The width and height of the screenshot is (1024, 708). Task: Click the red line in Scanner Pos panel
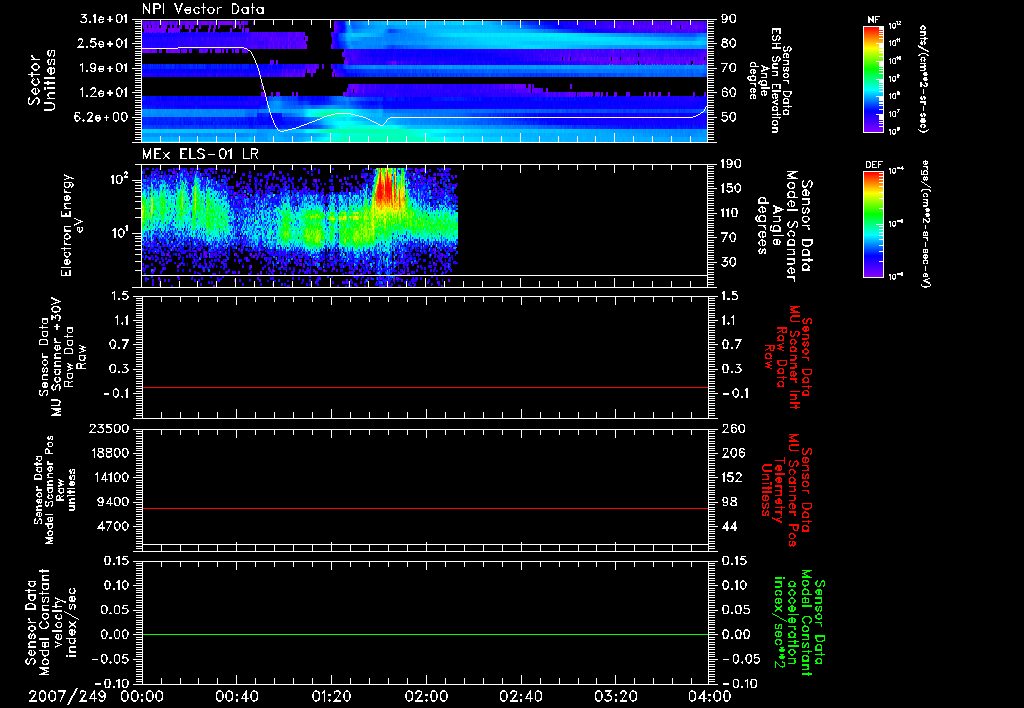pos(425,508)
